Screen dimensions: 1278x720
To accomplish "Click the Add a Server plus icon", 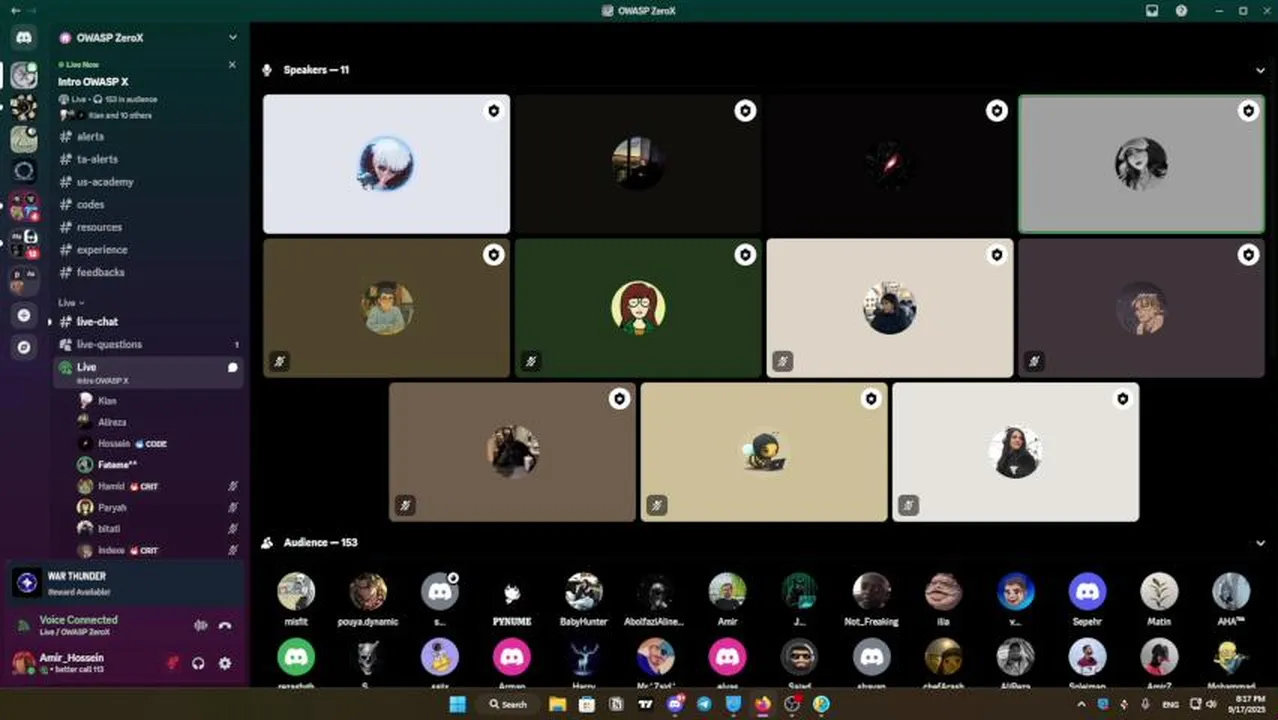I will (x=24, y=315).
